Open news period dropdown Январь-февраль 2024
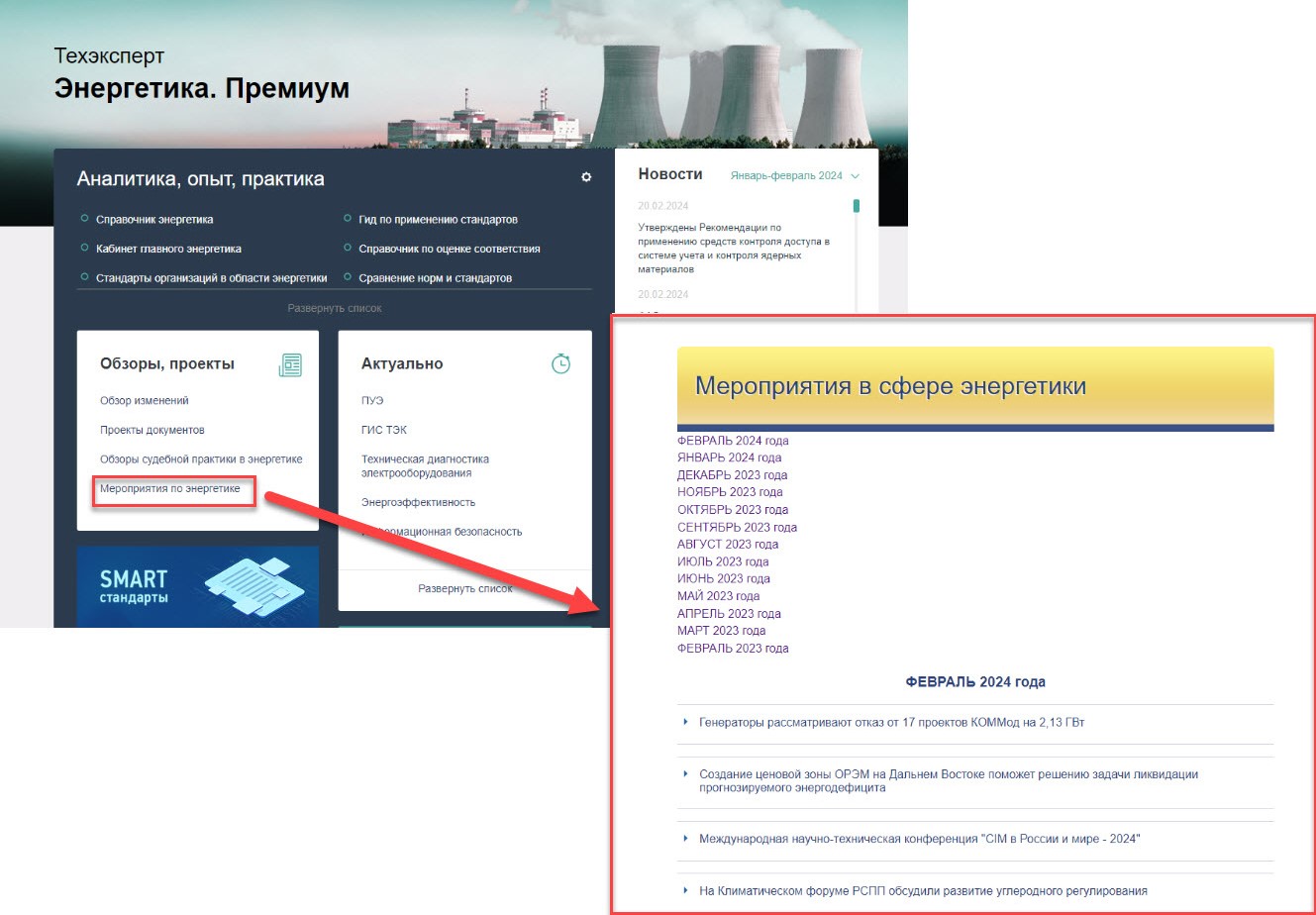This screenshot has width=1316, height=915. (x=794, y=175)
